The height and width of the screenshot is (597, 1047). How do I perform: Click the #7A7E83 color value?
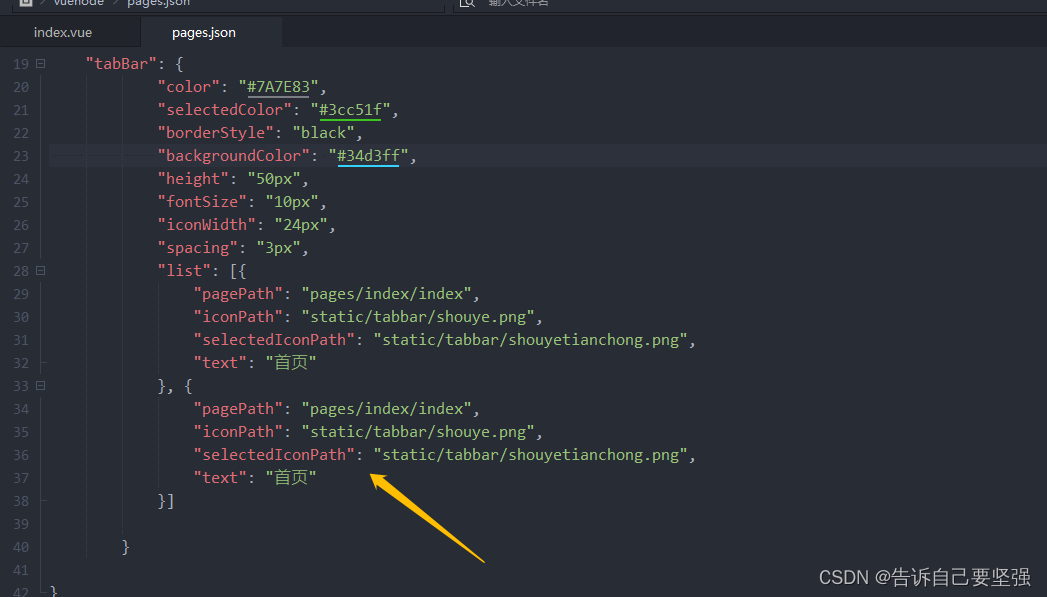278,87
